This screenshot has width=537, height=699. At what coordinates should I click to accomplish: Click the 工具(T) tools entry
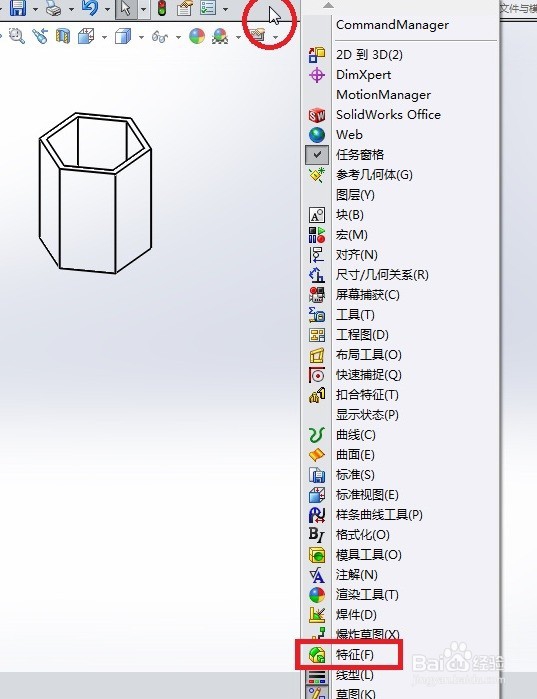tap(401, 315)
